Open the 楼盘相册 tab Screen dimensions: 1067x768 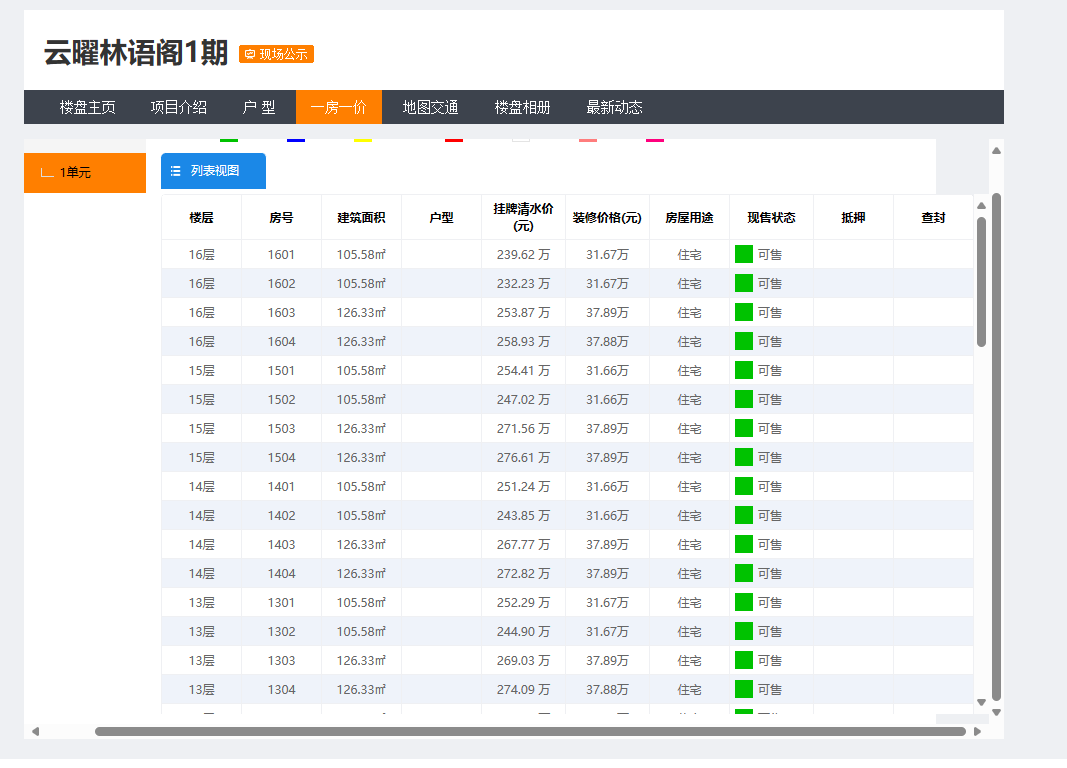point(522,107)
